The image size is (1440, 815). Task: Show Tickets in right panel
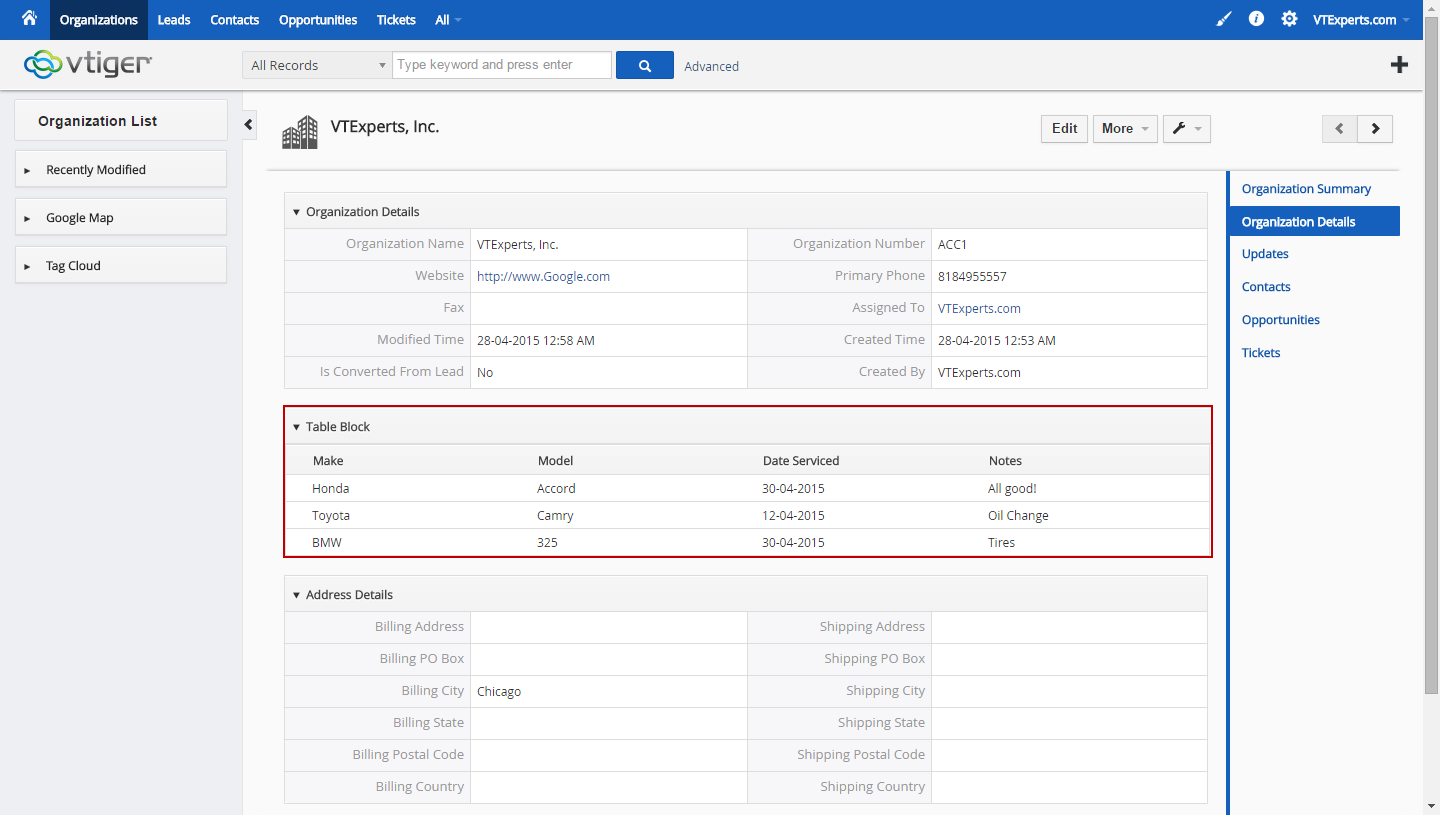[1261, 353]
